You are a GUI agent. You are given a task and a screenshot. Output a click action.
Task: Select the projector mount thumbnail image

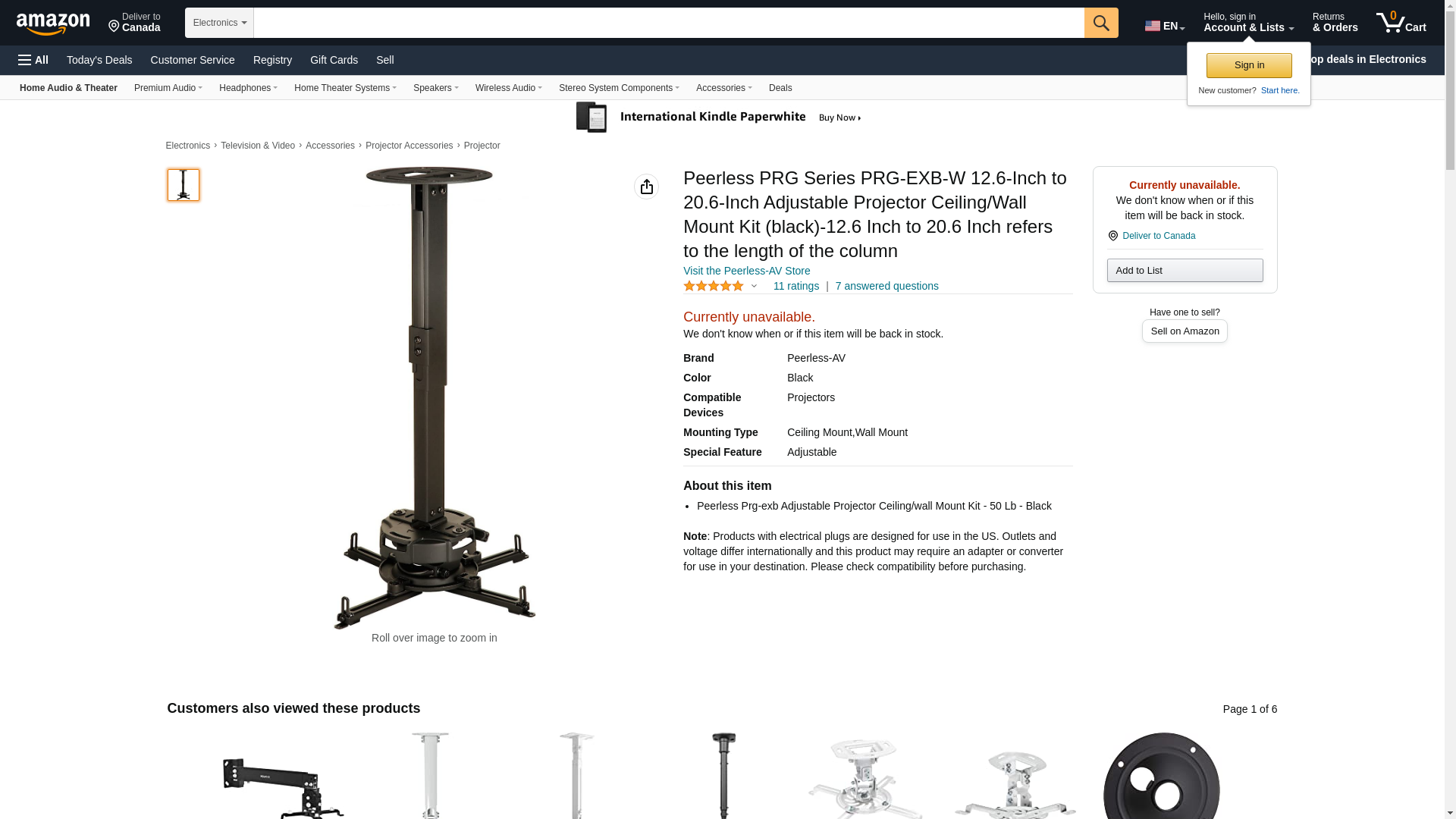coord(183,185)
